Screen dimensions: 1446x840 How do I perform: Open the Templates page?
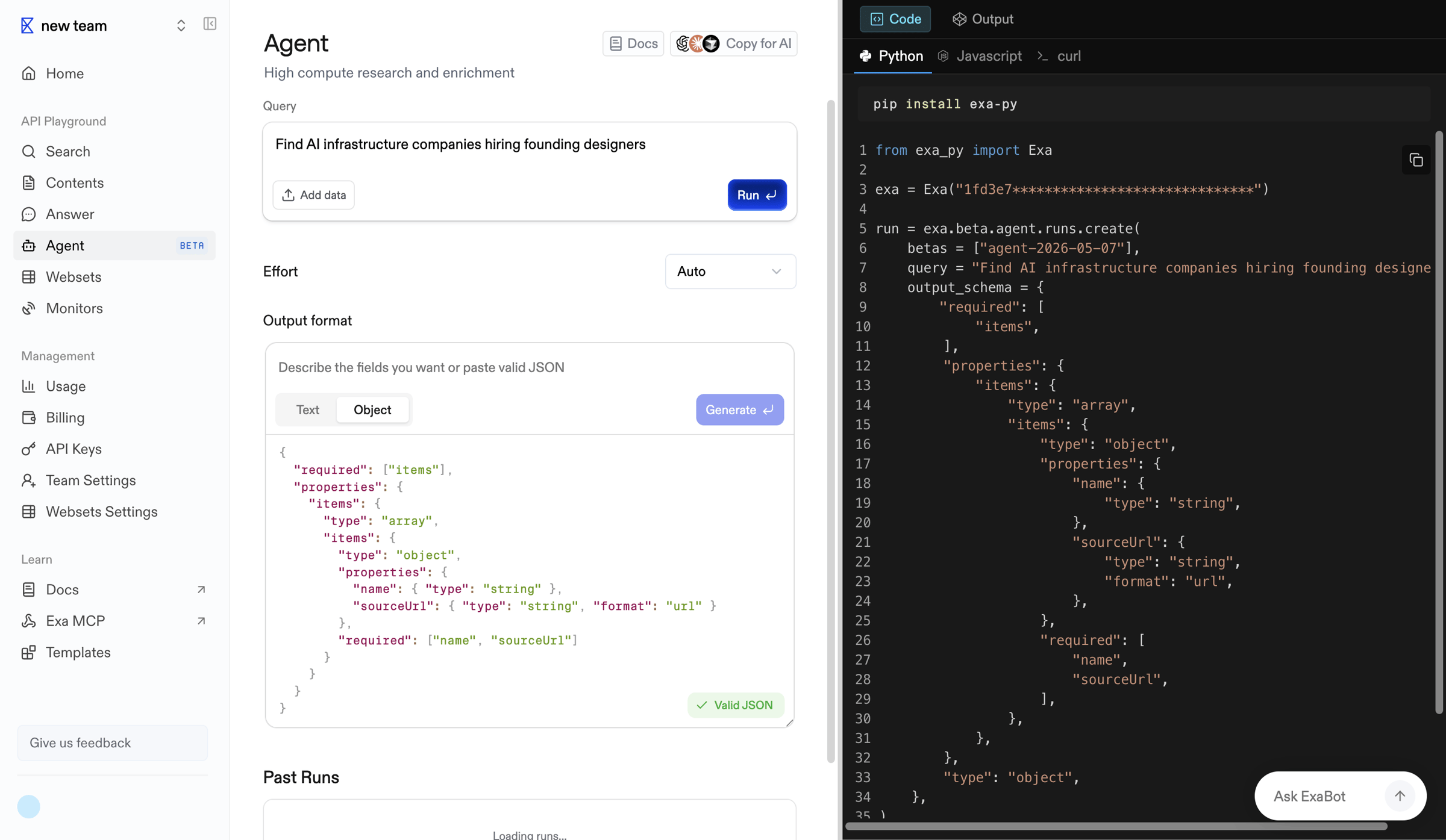point(114,652)
